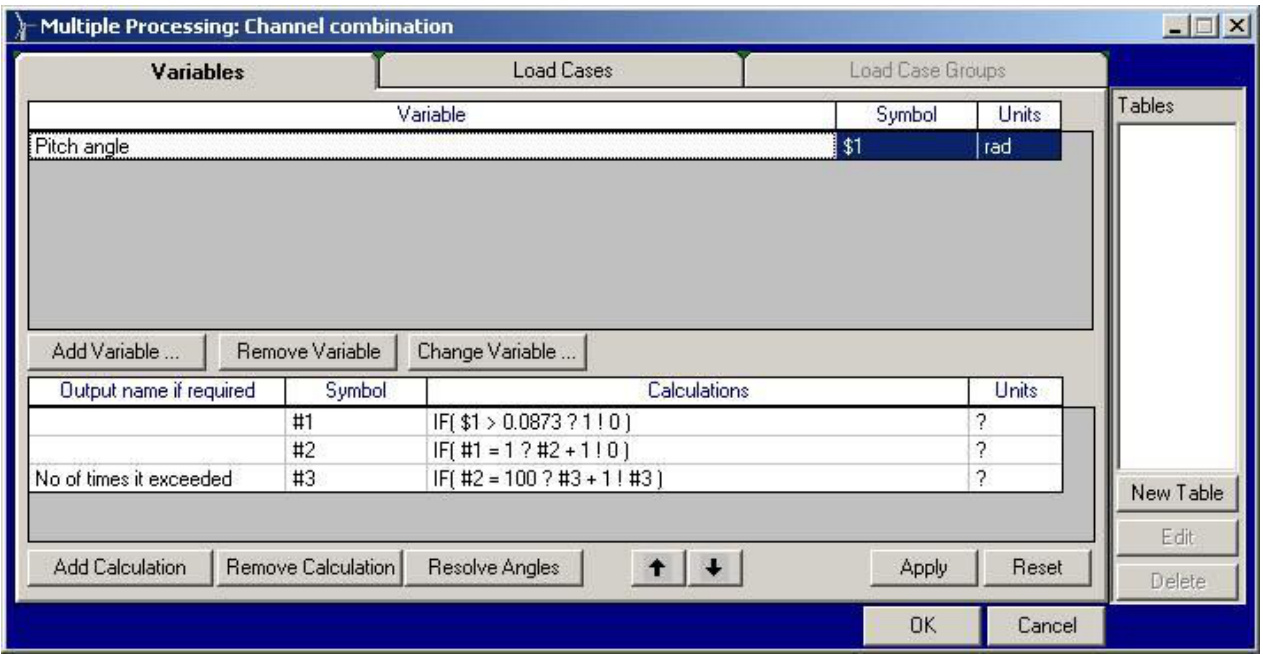Select the Pitch angle variable row
This screenshot has height=654, width=1263.
coord(430,146)
